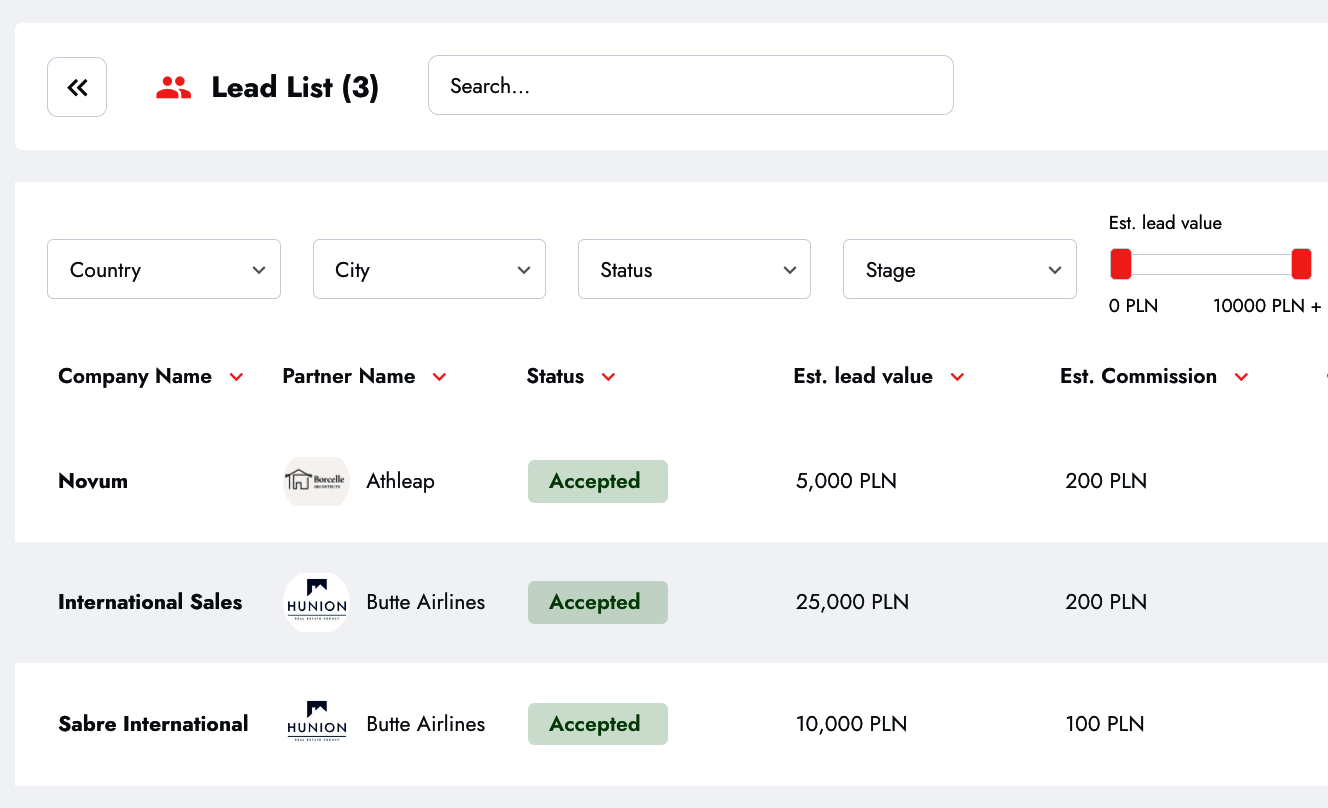The height and width of the screenshot is (808, 1328).
Task: Open the Country filter dropdown
Action: (x=164, y=269)
